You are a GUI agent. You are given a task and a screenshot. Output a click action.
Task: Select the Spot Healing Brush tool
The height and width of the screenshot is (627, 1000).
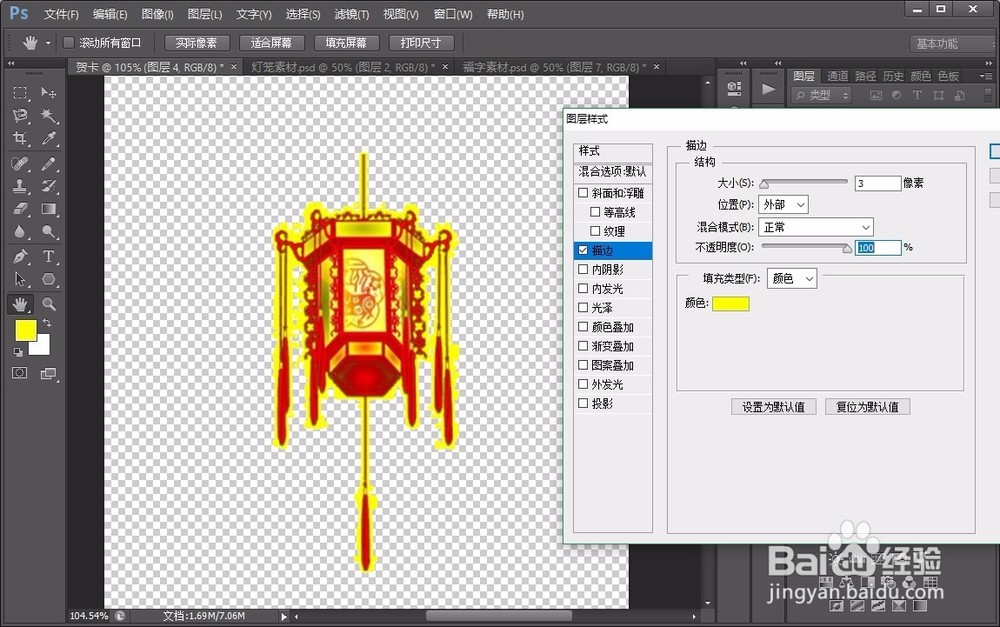tap(20, 163)
